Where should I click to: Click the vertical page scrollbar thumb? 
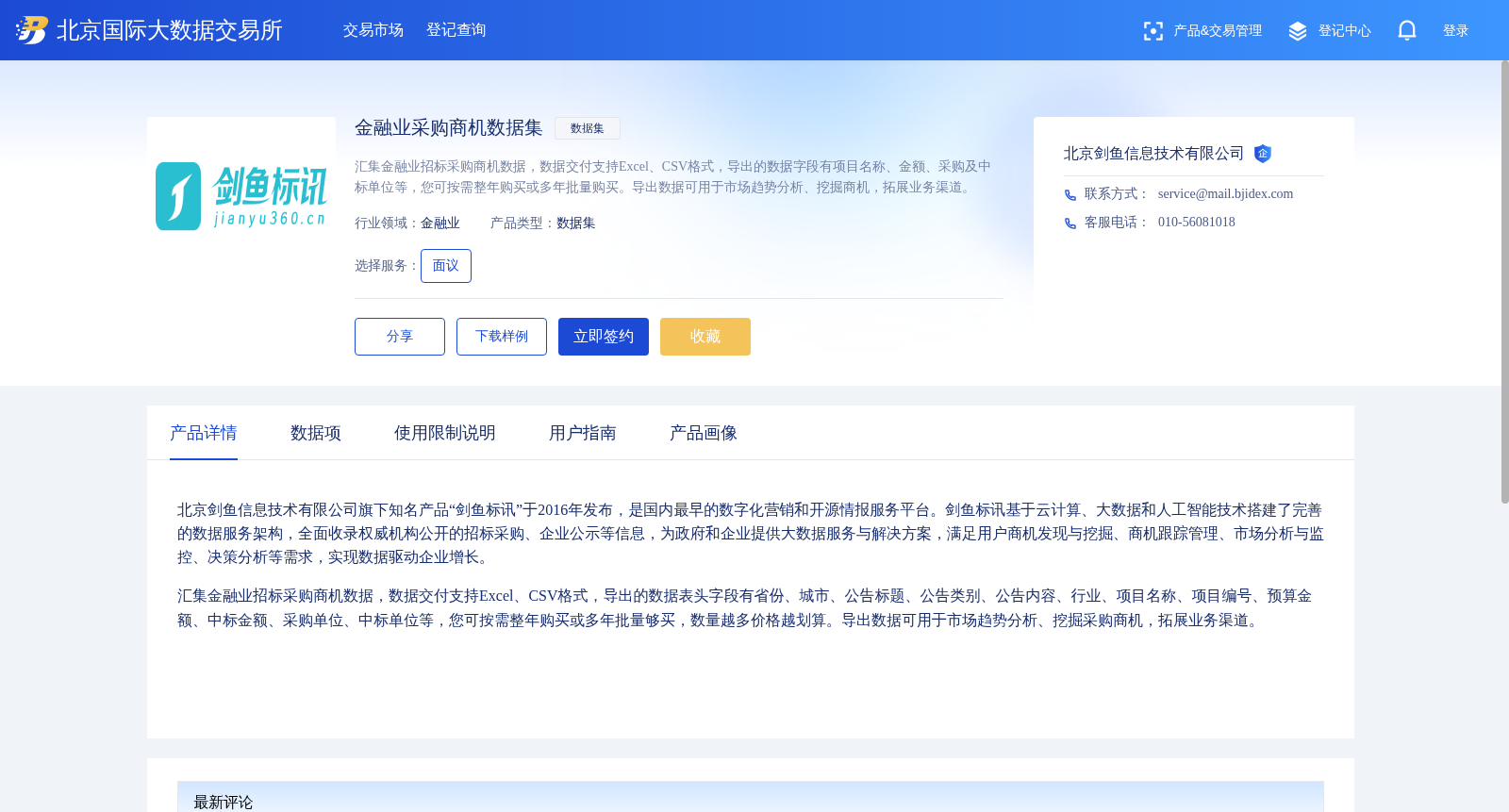[x=1505, y=282]
